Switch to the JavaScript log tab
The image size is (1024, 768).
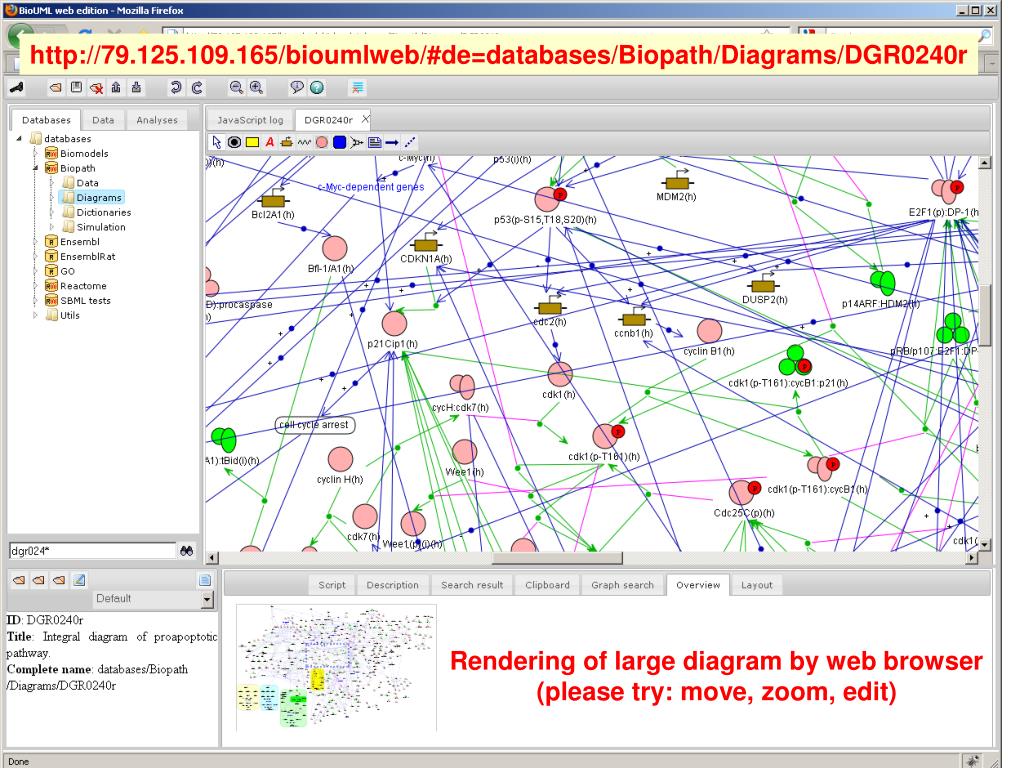250,120
